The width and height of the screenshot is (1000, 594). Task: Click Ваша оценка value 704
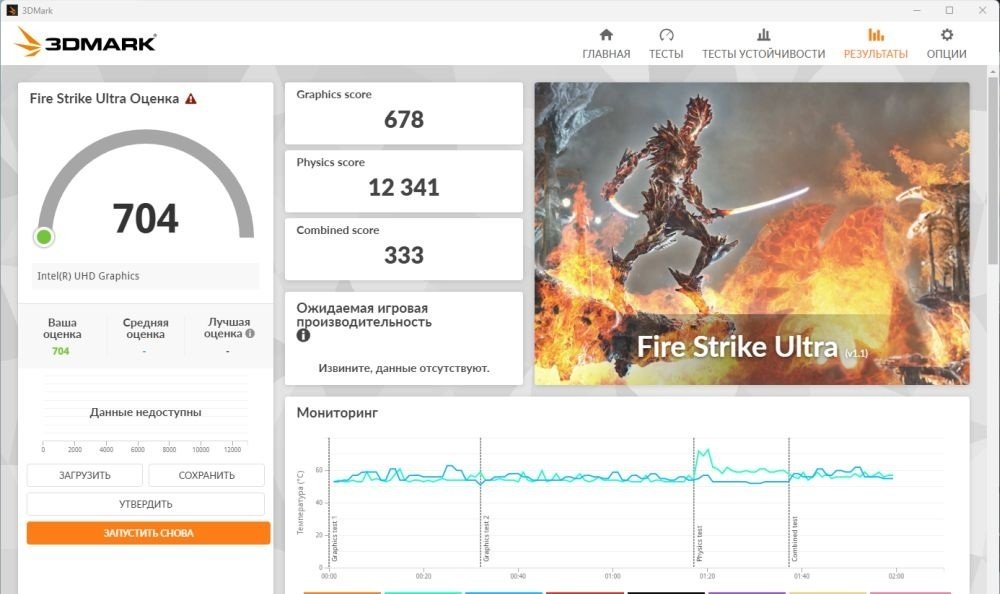tap(61, 351)
